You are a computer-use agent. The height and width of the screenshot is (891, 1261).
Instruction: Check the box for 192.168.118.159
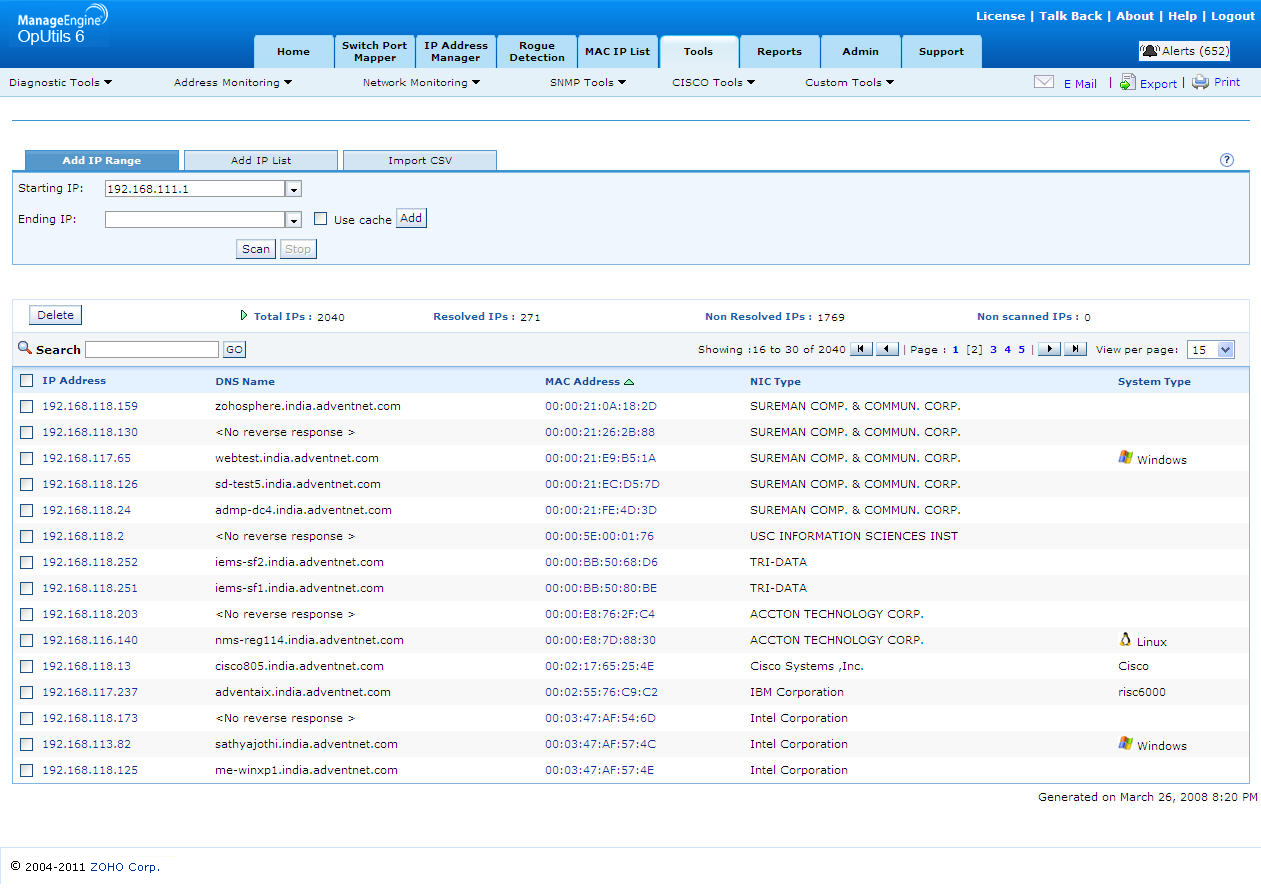(x=27, y=406)
